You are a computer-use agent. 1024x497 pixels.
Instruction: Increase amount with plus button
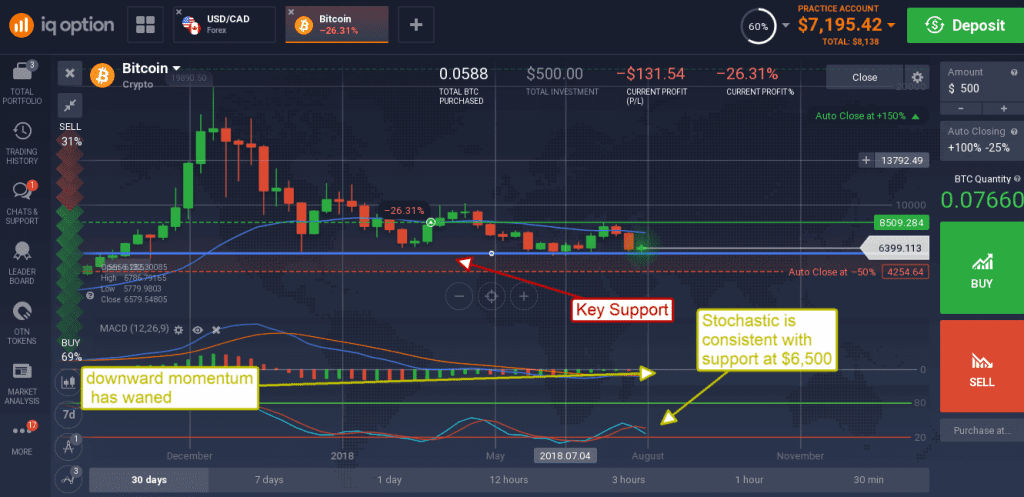[x=1004, y=108]
